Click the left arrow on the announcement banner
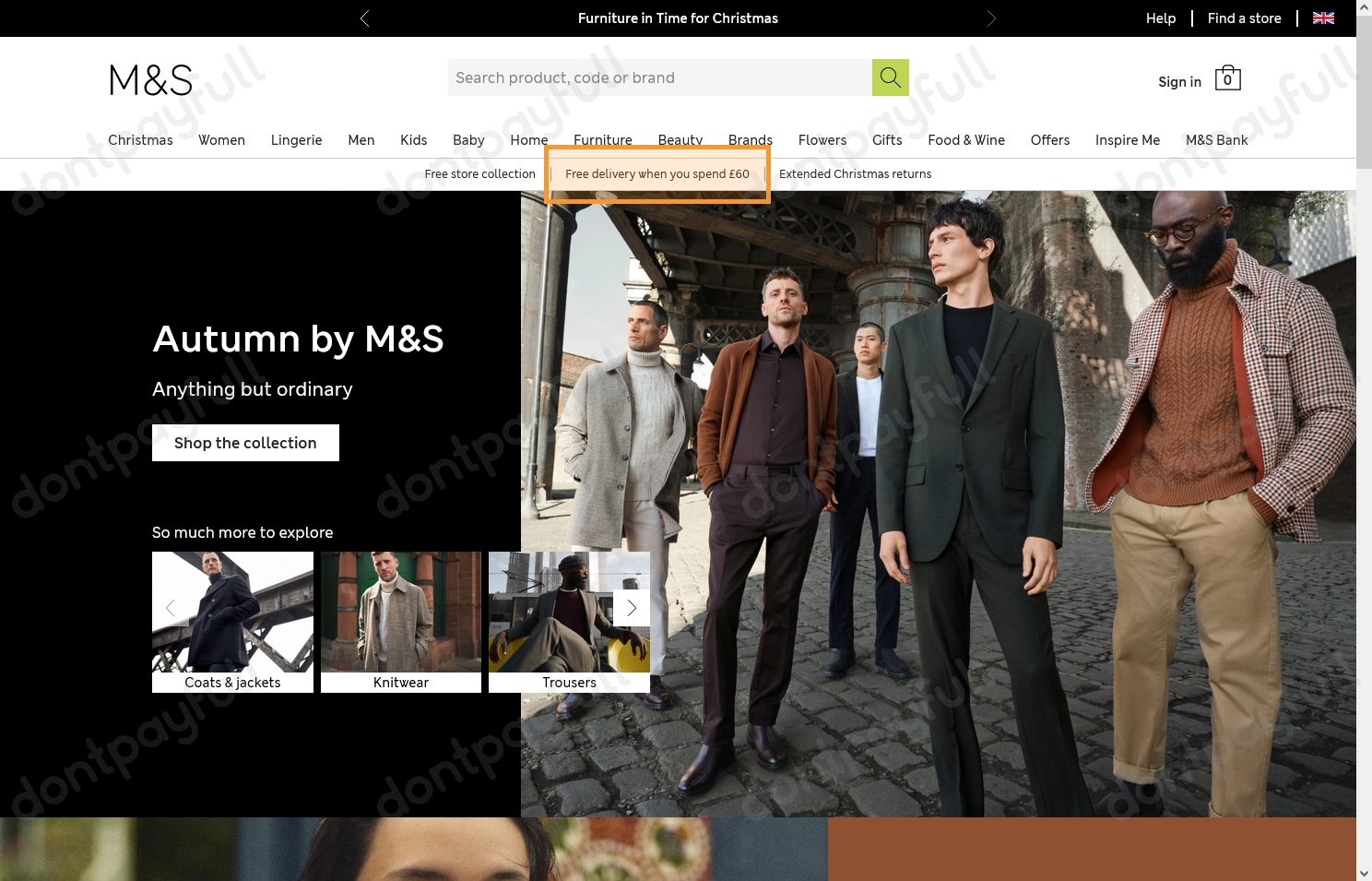 pos(364,18)
